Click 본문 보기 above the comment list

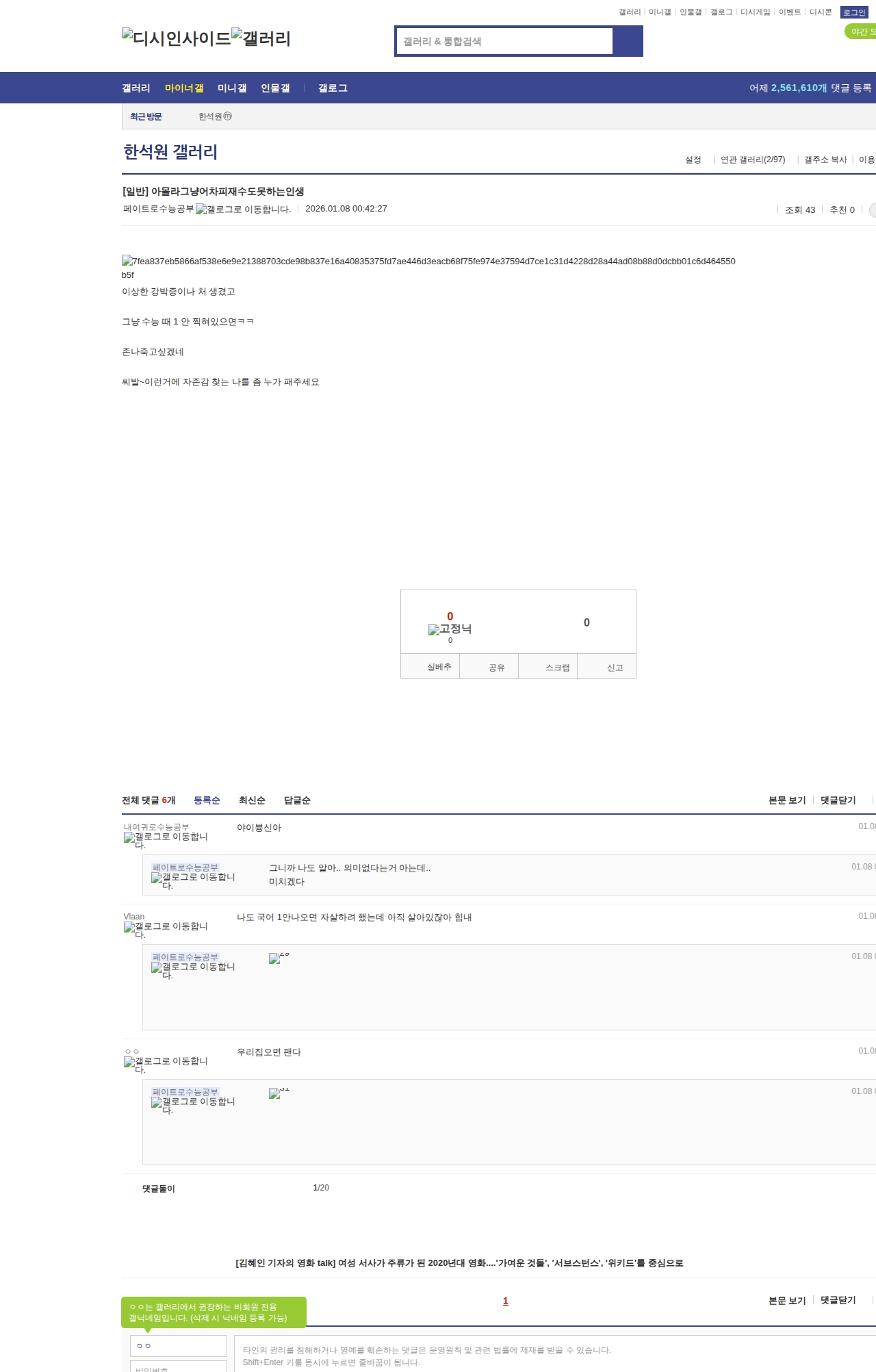click(787, 800)
